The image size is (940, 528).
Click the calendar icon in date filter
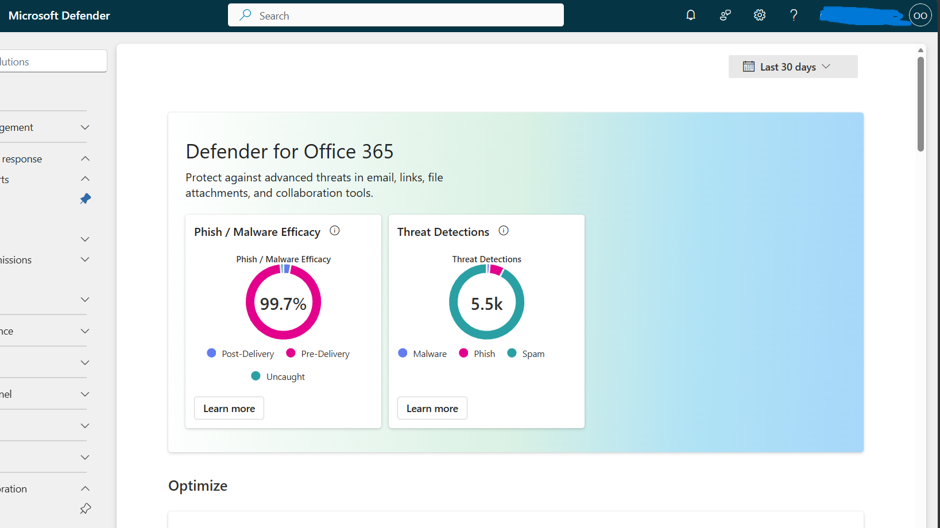748,67
